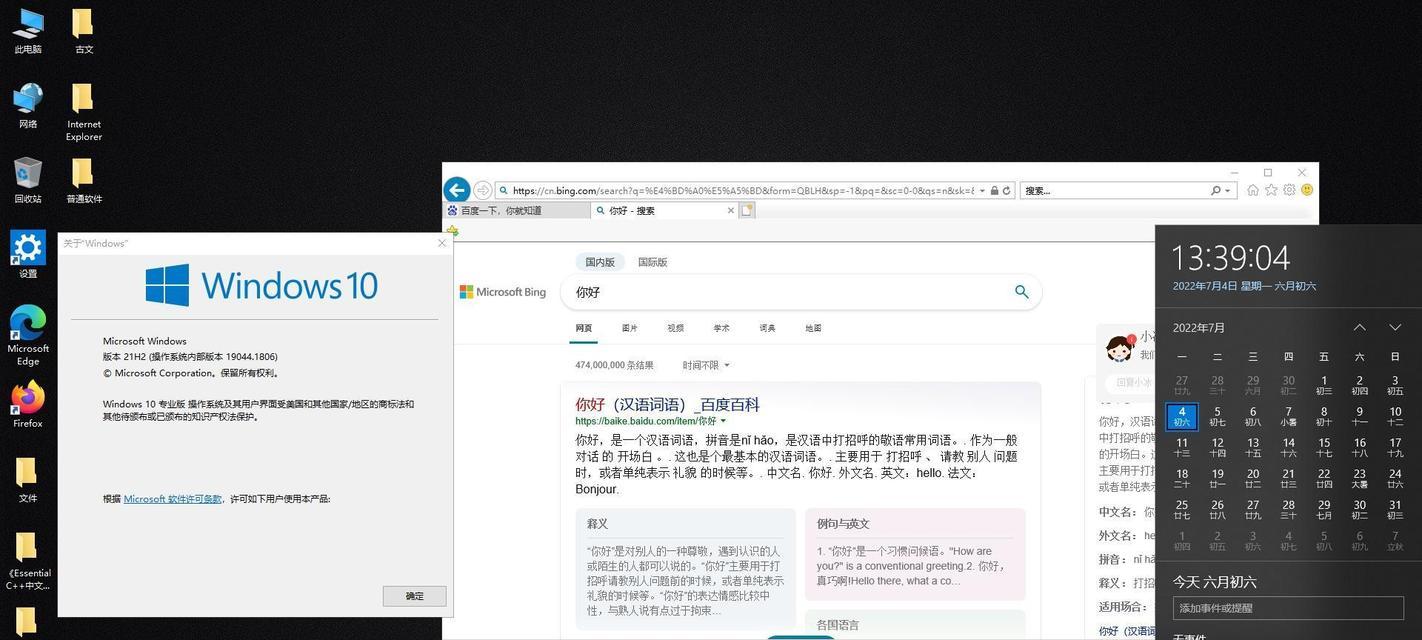
Task: Open IE favorites star icon
Action: [x=1271, y=190]
